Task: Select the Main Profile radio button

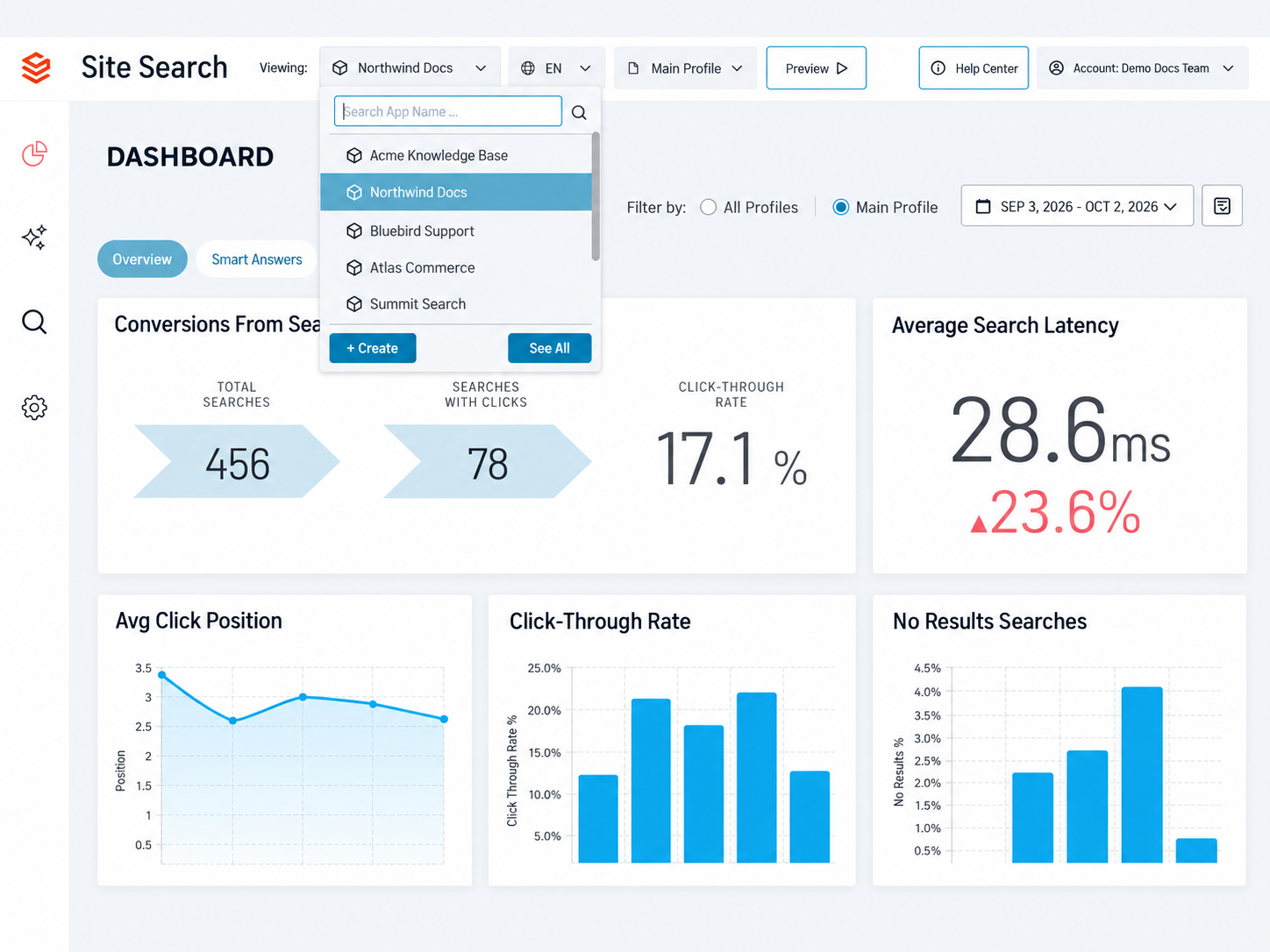Action: (x=840, y=207)
